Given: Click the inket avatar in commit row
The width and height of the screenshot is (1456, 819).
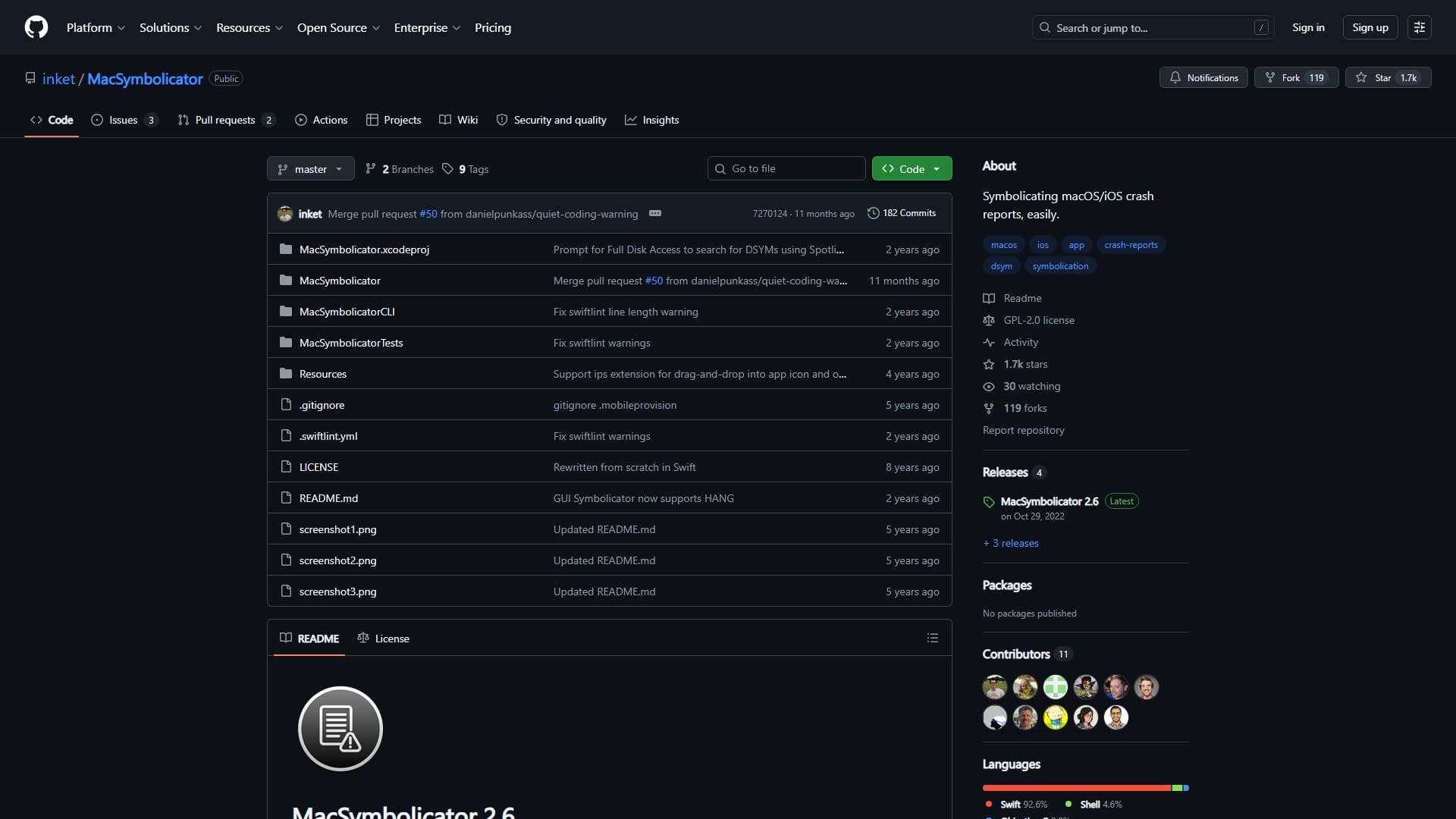Looking at the screenshot, I should coord(285,214).
